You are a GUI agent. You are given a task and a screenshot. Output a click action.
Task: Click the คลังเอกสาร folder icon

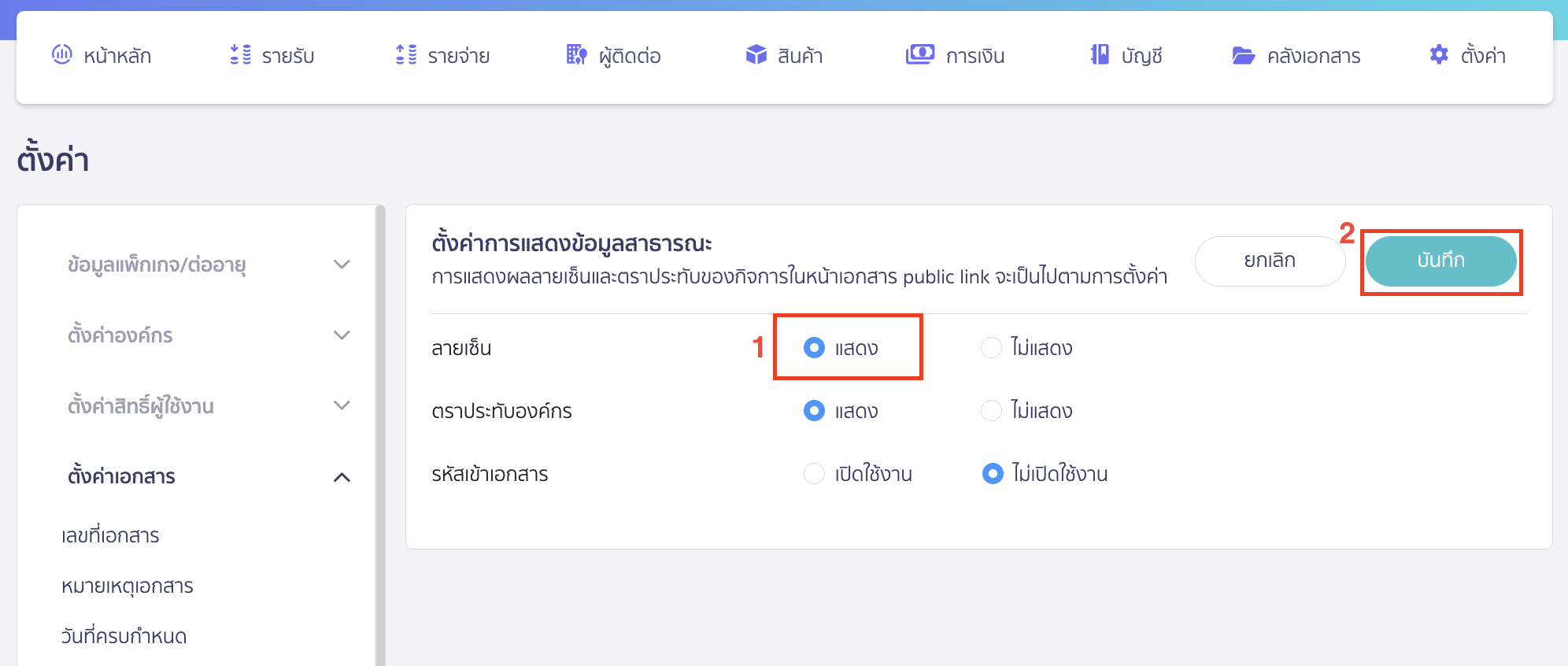[1244, 55]
